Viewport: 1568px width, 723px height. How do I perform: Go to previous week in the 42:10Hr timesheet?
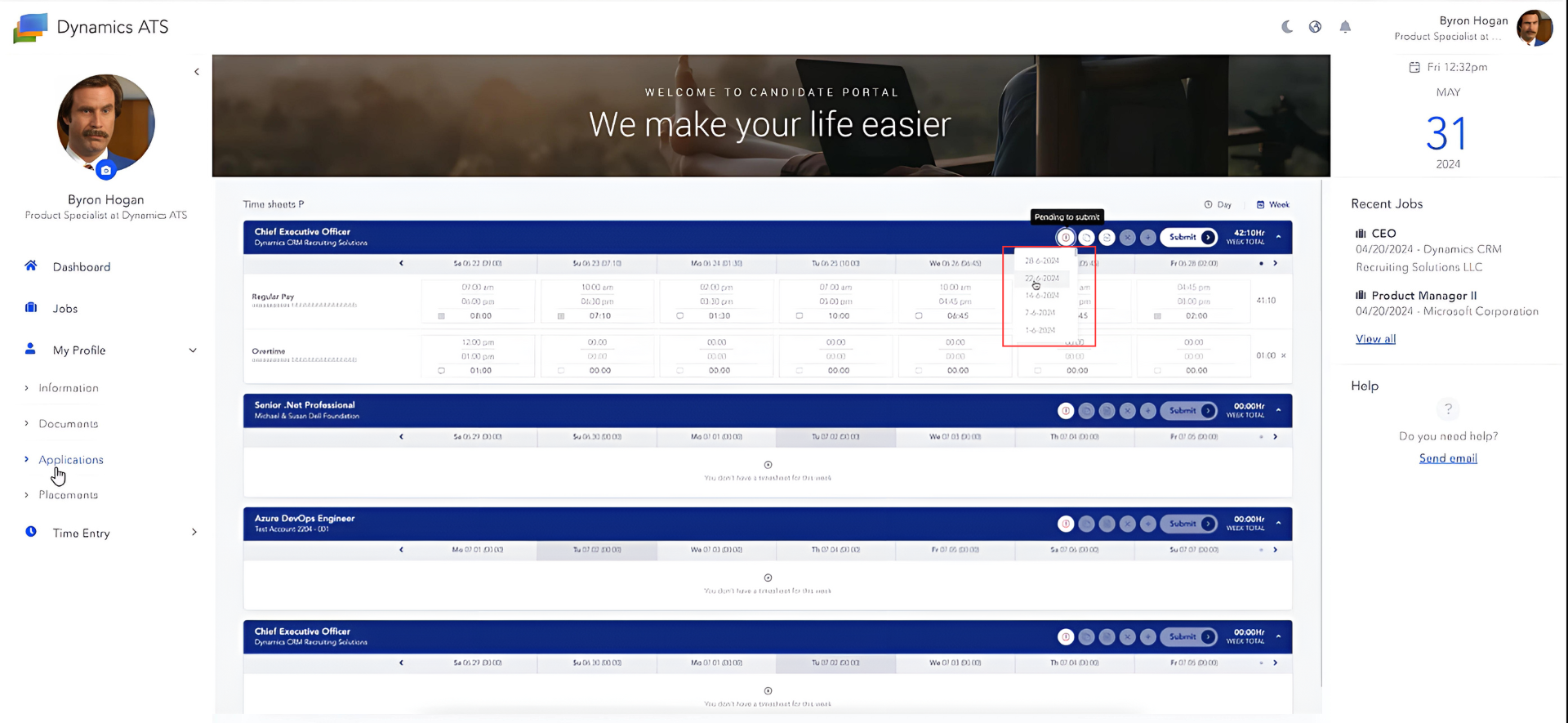click(401, 263)
